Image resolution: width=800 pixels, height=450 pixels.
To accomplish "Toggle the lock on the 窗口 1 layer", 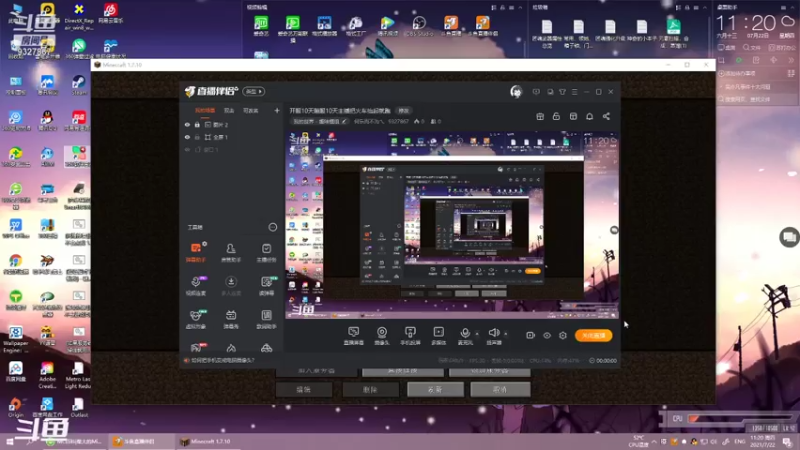I will [197, 149].
